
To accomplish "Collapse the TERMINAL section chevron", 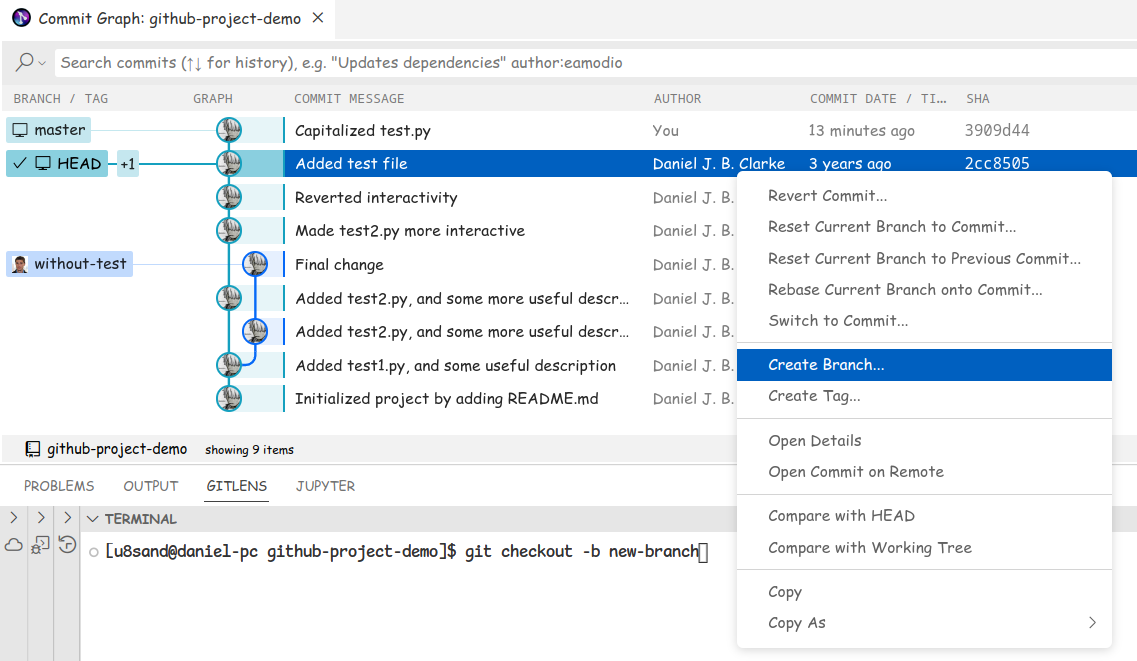I will [x=92, y=519].
